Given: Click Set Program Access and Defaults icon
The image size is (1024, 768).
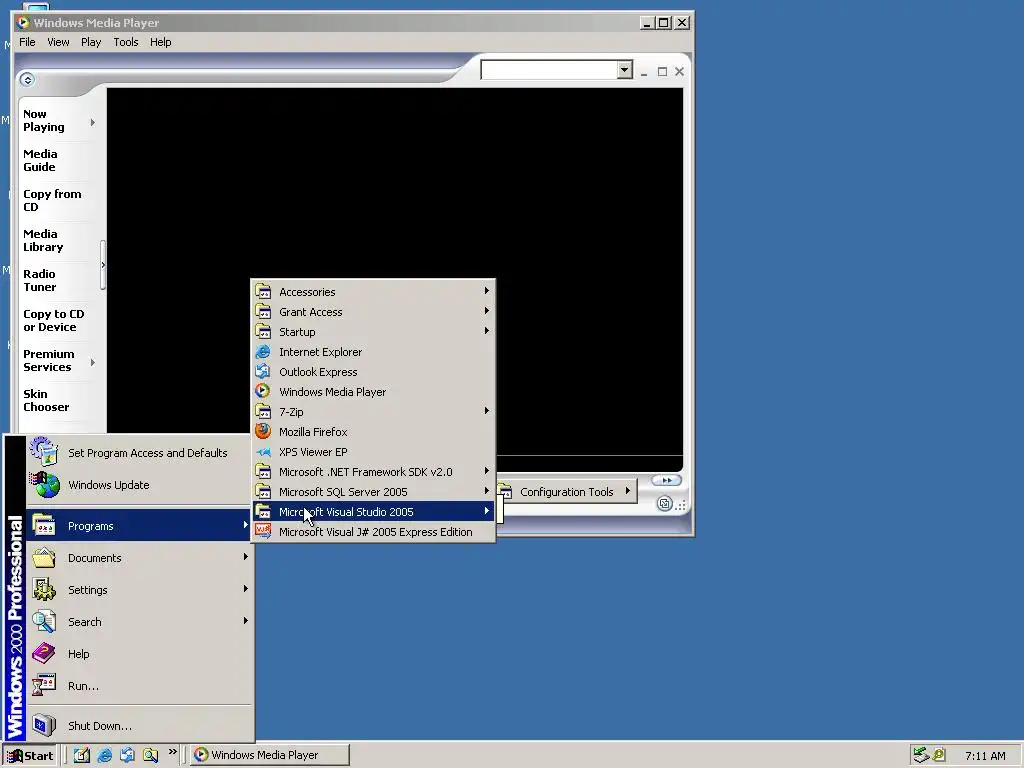Looking at the screenshot, I should [x=44, y=452].
